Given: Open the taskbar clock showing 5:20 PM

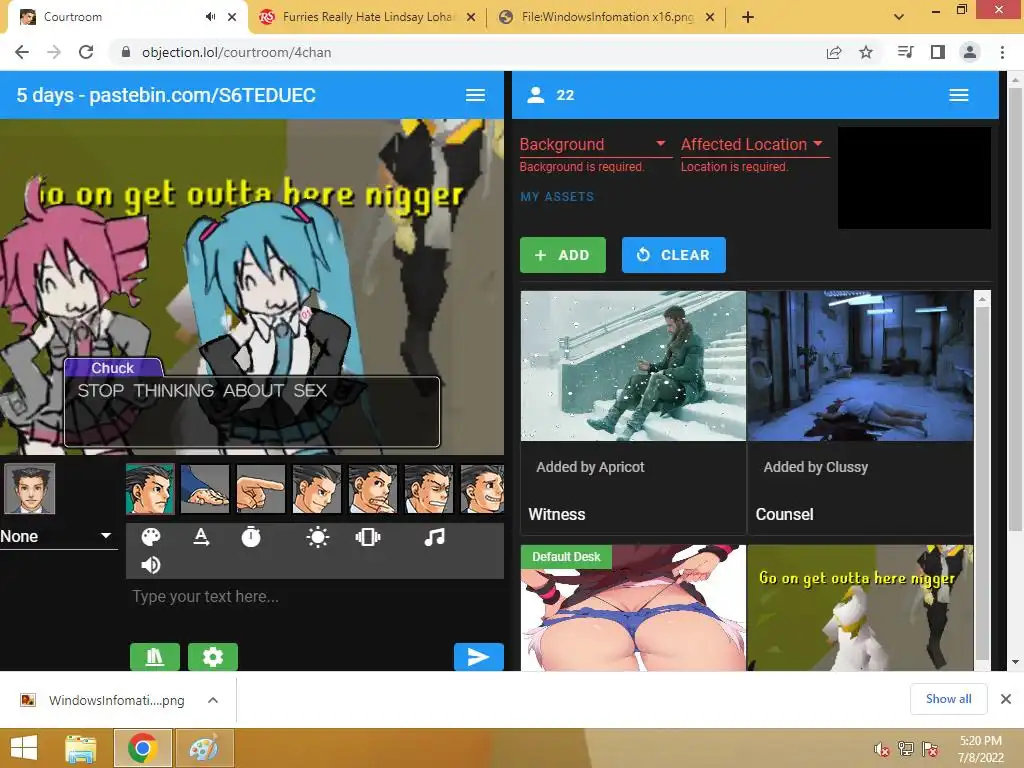Looking at the screenshot, I should click(x=981, y=749).
